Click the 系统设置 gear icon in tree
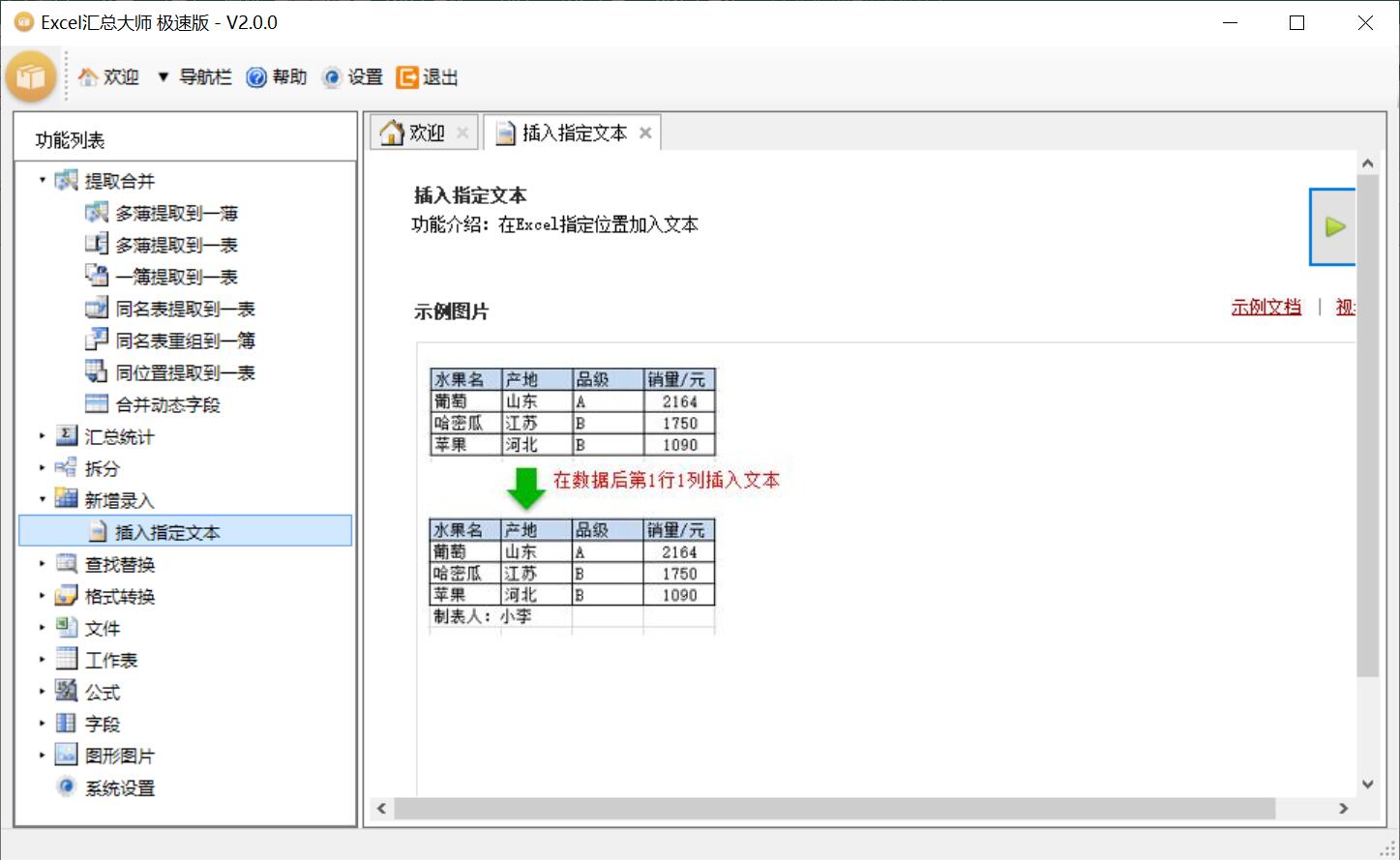 (67, 786)
